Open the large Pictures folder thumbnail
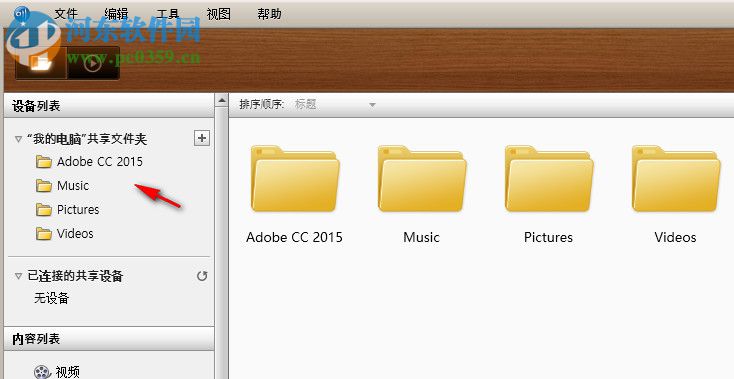 click(x=549, y=179)
